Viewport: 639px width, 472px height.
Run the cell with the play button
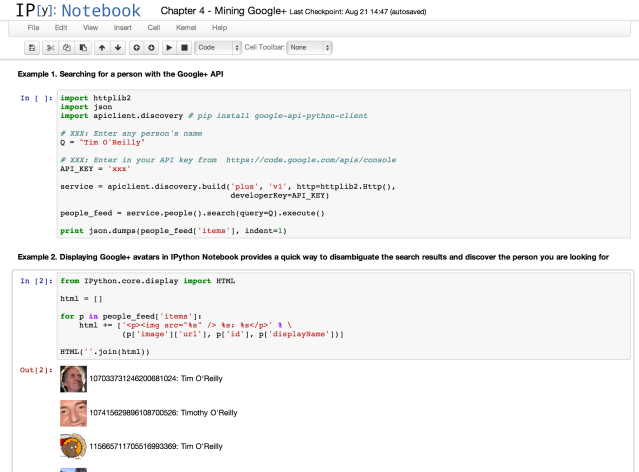pos(169,48)
